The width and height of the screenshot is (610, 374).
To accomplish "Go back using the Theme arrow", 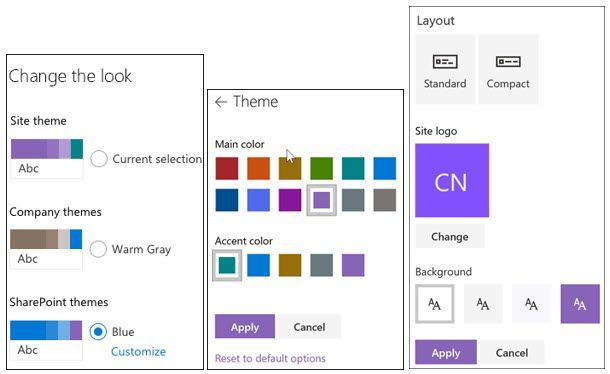I will [x=221, y=102].
